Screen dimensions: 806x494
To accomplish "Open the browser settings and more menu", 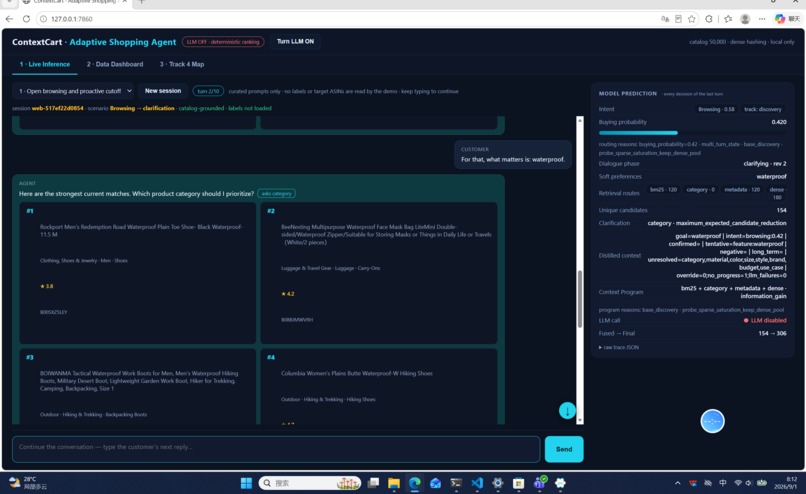I will click(762, 19).
